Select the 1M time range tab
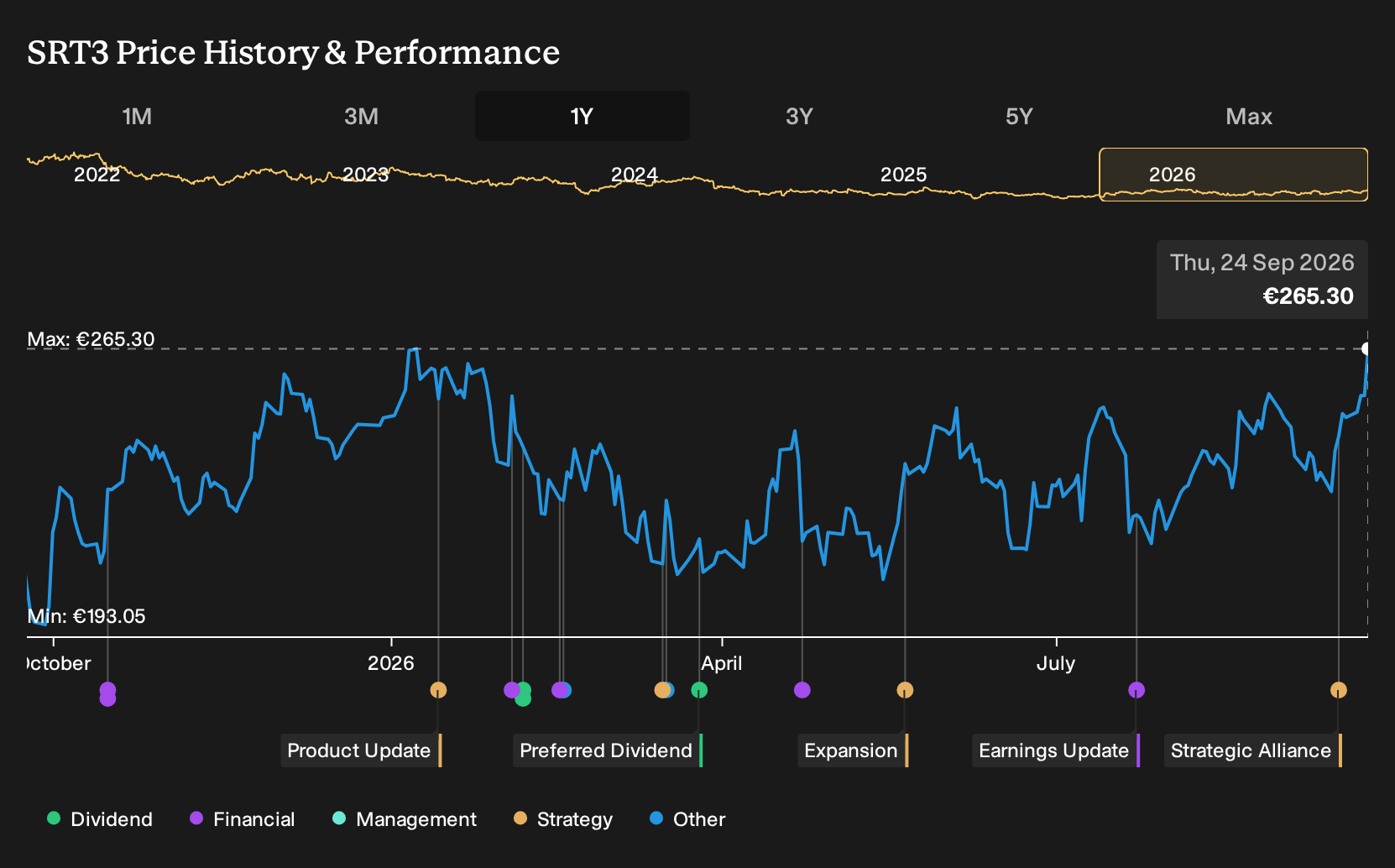 click(137, 116)
